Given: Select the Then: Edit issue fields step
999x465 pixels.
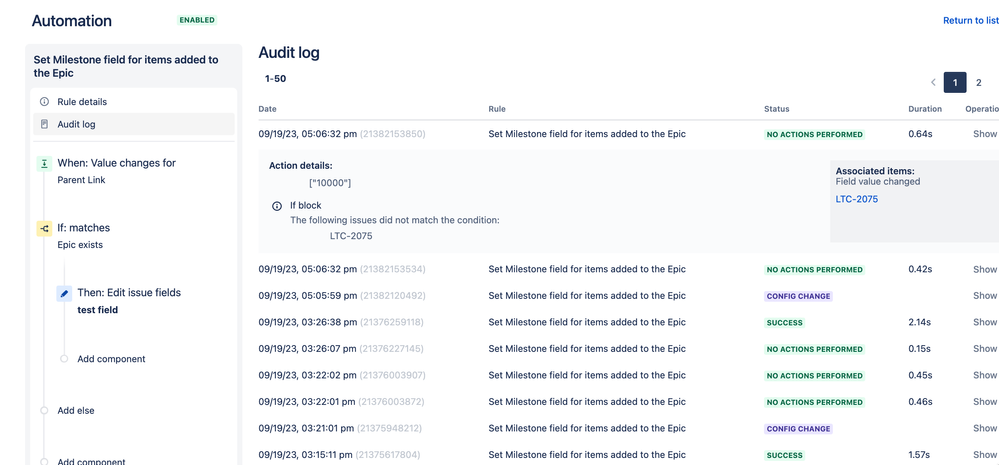Looking at the screenshot, I should point(129,293).
